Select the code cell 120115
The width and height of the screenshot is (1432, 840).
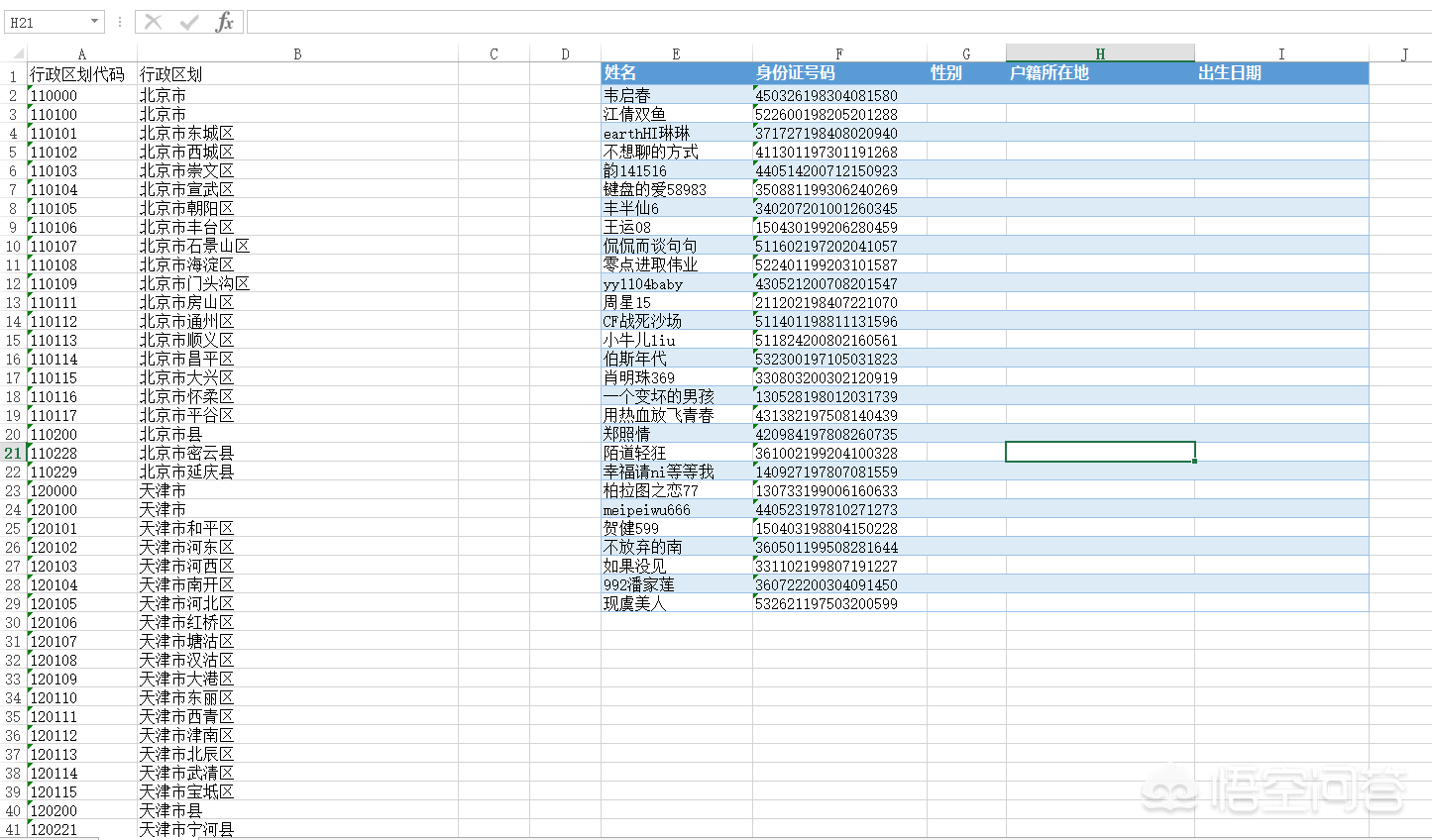click(82, 791)
